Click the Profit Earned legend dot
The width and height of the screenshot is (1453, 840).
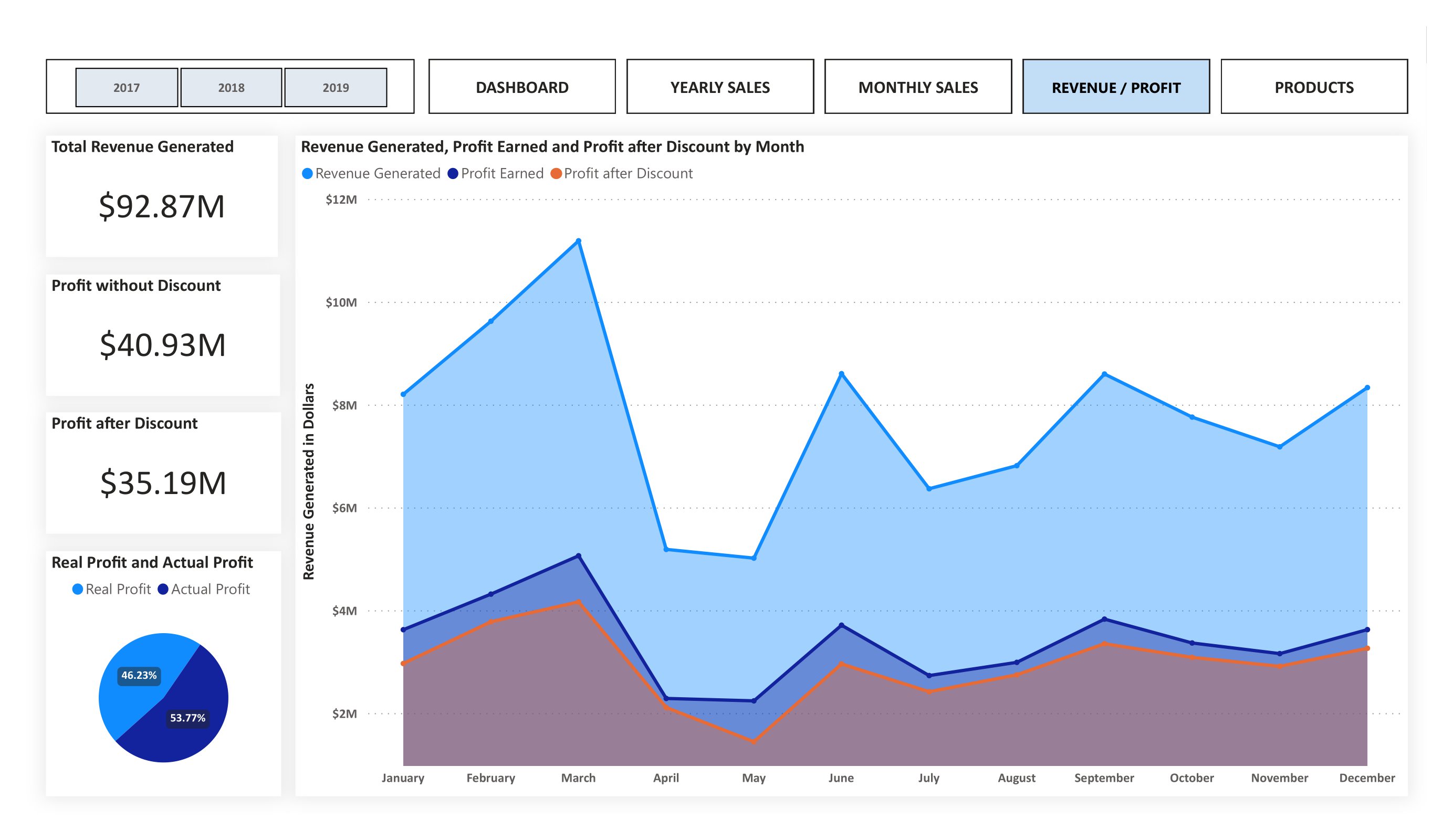point(454,173)
